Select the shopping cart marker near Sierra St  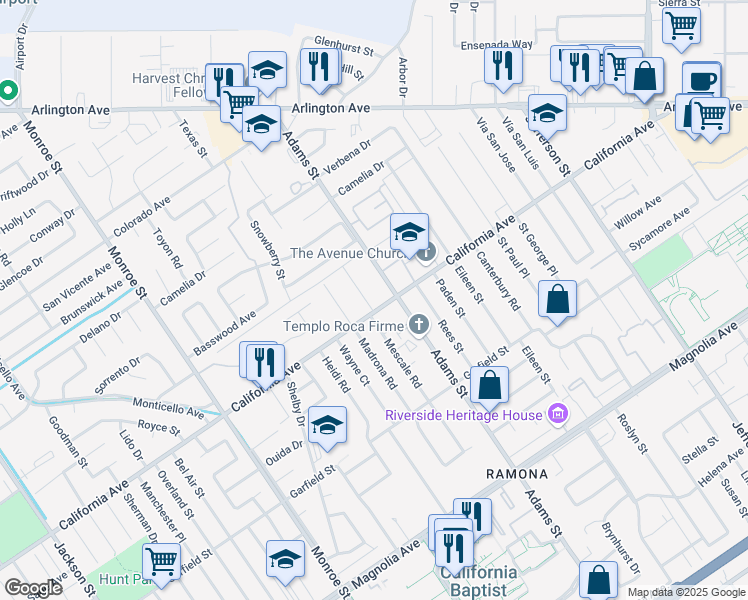click(x=682, y=27)
